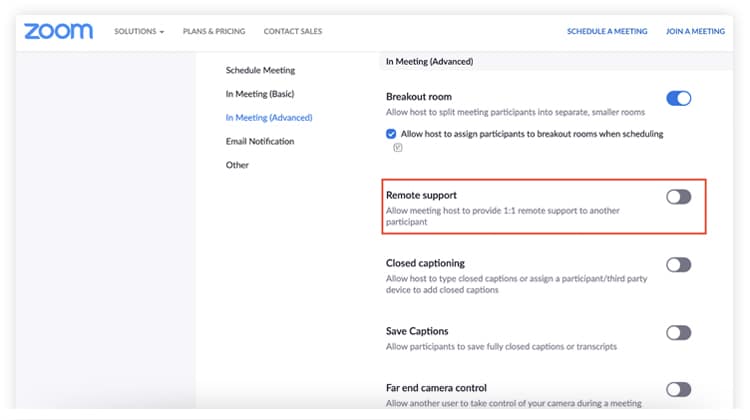The image size is (750, 420).
Task: Turn on Closed captioning switch
Action: point(678,265)
